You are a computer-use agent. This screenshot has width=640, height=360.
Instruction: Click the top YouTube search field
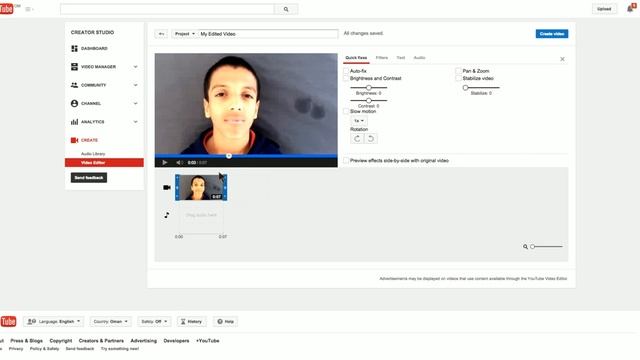tap(167, 9)
